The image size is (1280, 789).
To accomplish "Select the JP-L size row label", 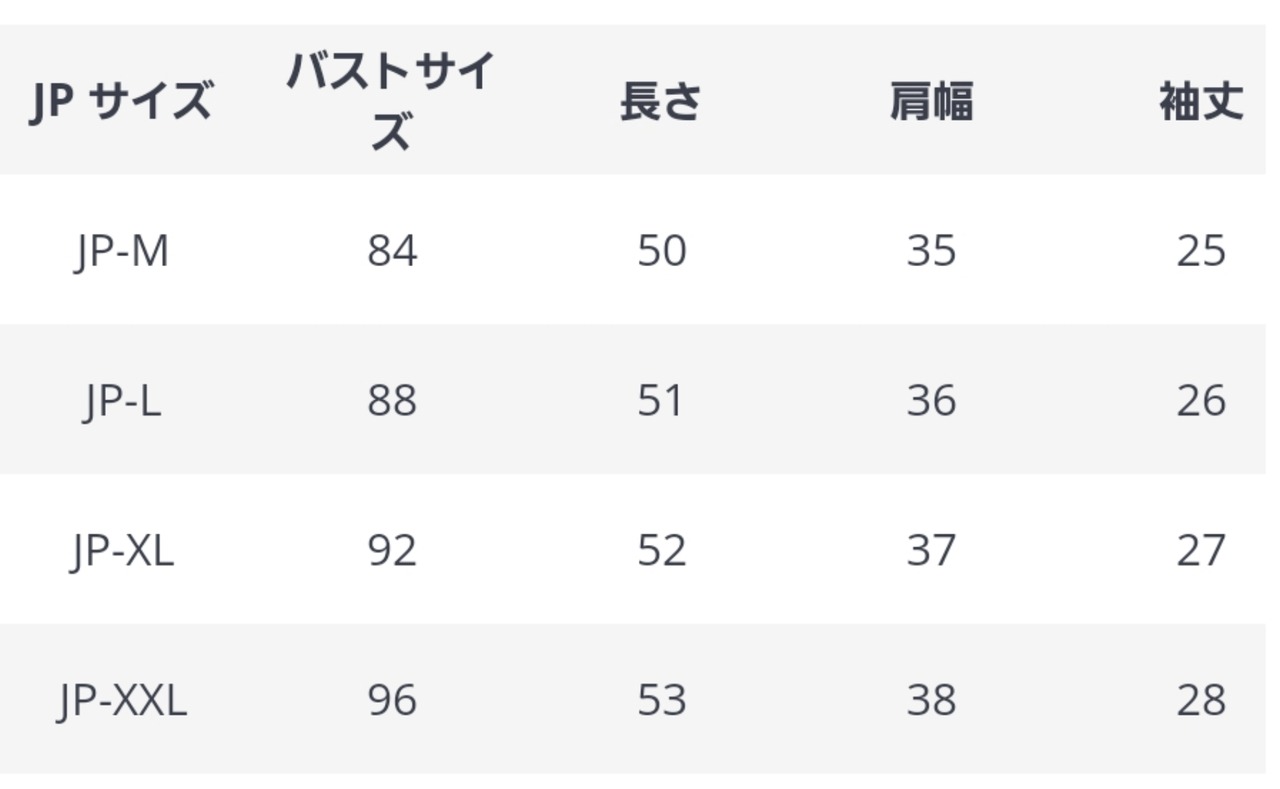I will point(121,400).
